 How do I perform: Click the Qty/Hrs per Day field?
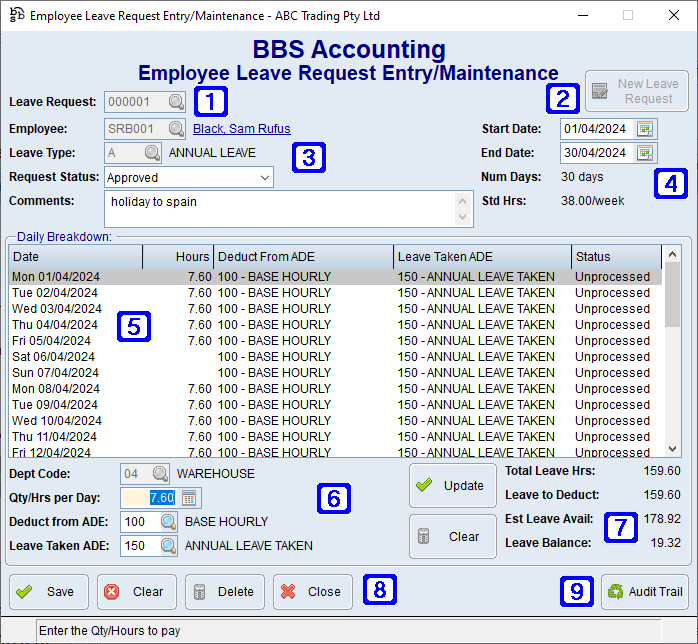click(148, 497)
